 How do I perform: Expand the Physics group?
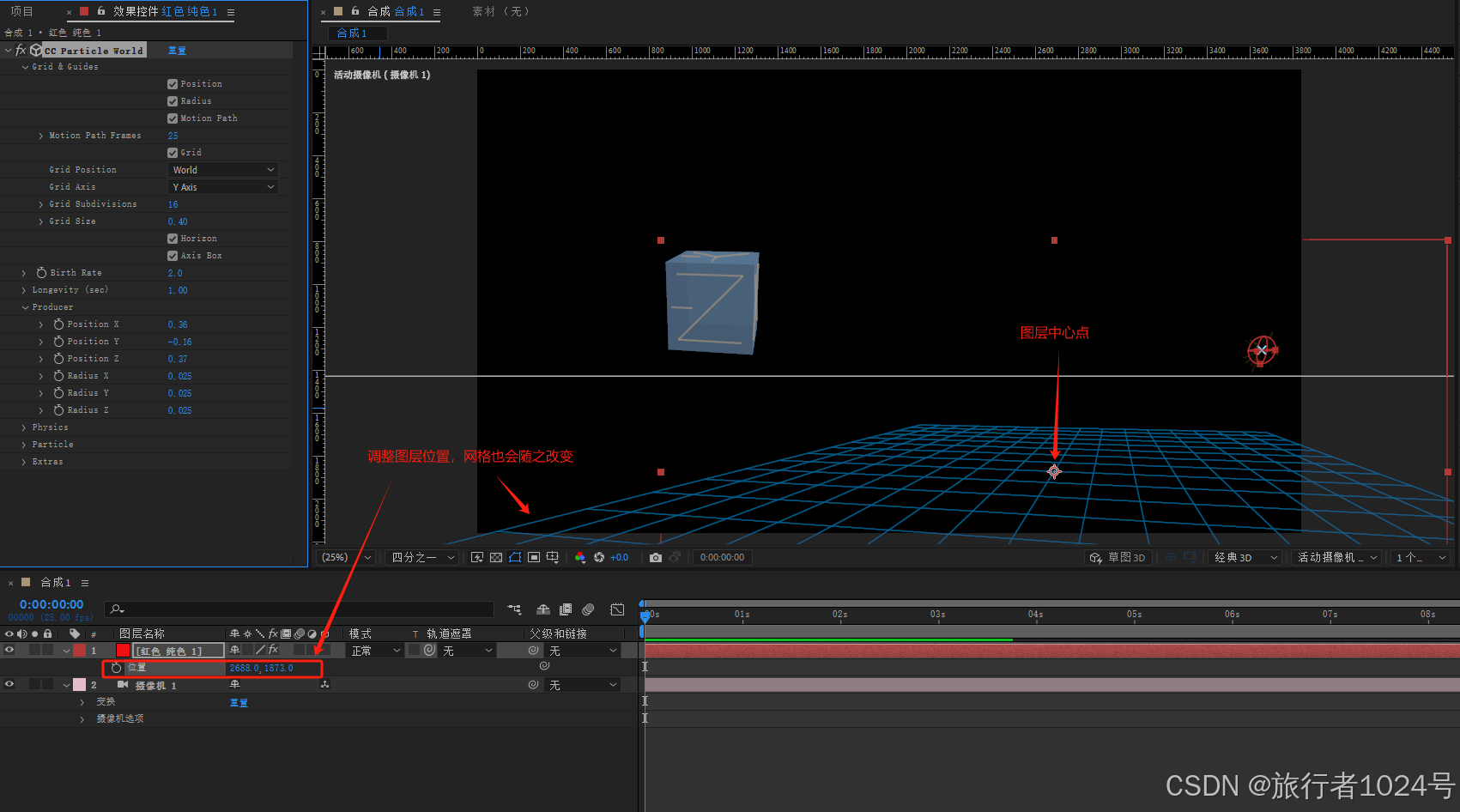tap(24, 427)
